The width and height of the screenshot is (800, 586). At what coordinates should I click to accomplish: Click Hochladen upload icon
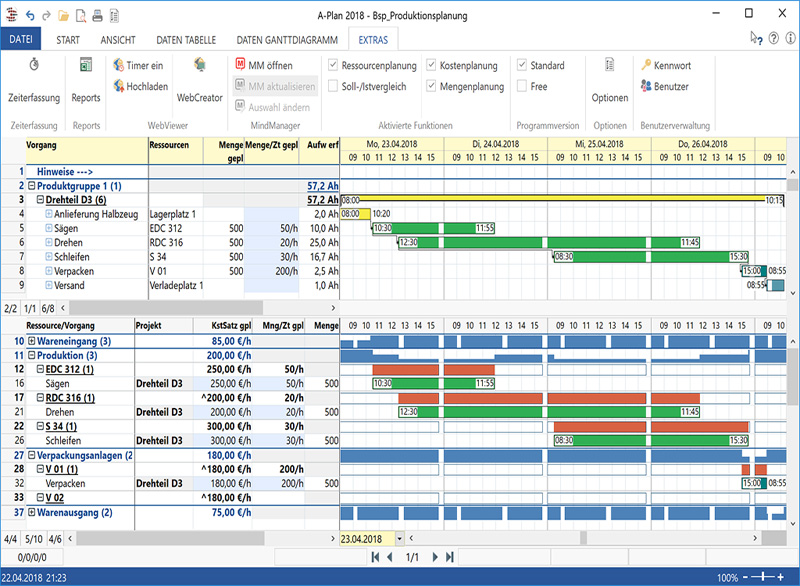coord(118,86)
